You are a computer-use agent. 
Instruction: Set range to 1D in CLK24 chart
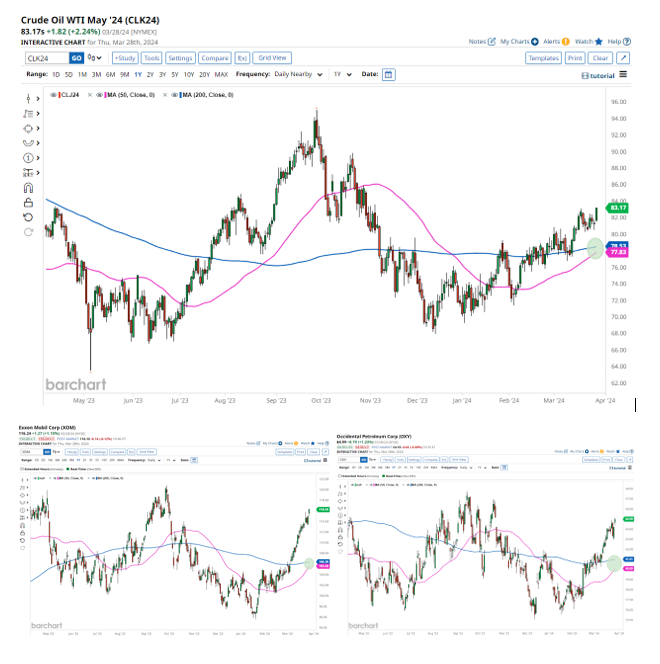[x=56, y=75]
